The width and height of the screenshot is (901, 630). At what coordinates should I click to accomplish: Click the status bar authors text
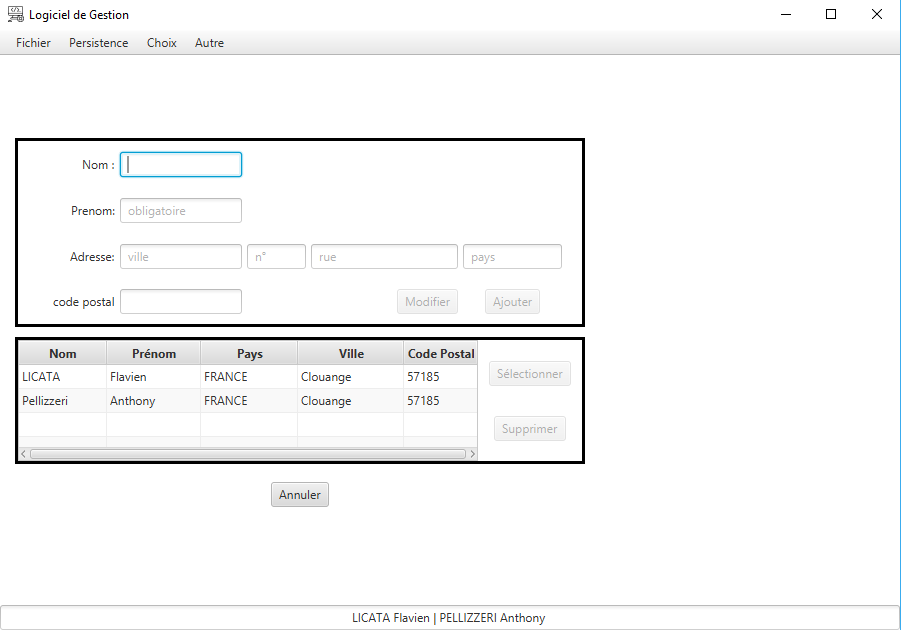coord(449,618)
